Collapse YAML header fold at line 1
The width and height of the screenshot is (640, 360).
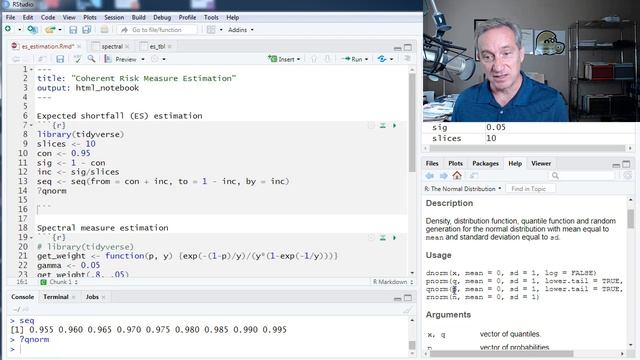(x=31, y=69)
